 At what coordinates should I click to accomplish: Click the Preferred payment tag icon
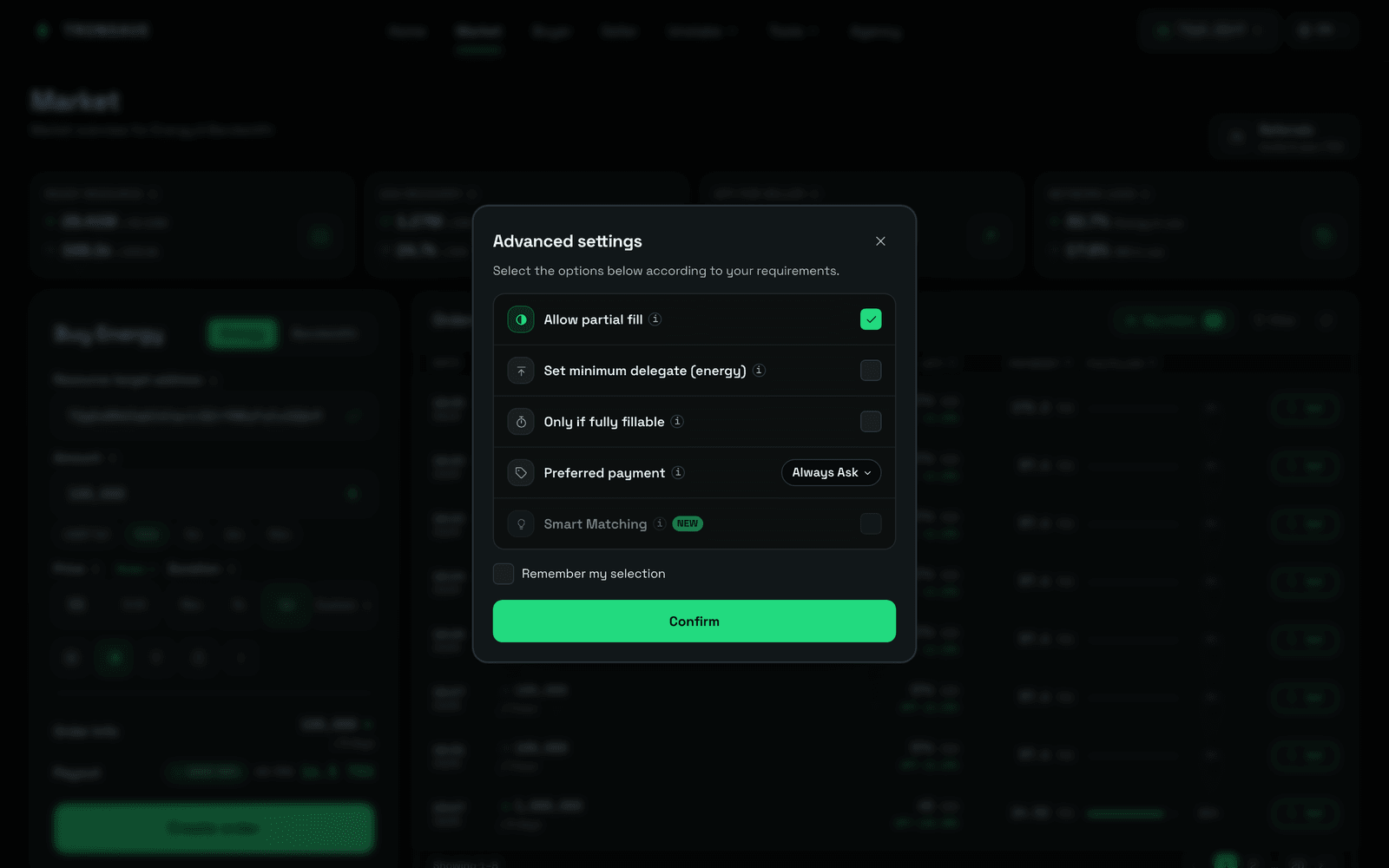(521, 472)
